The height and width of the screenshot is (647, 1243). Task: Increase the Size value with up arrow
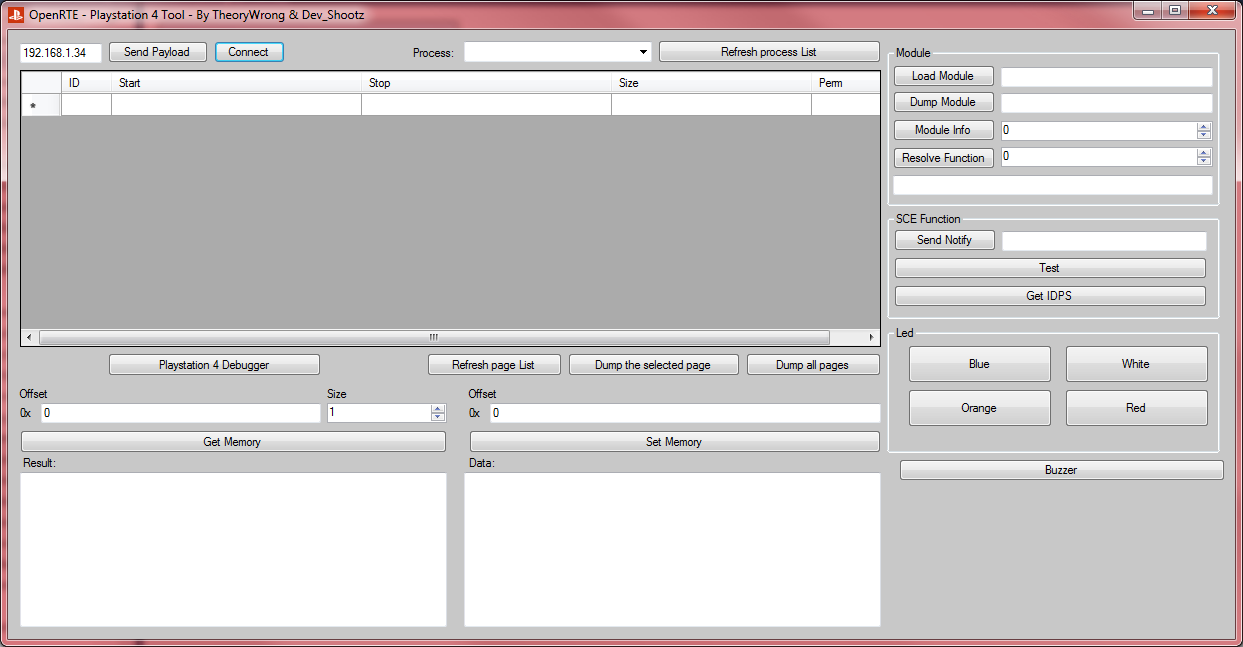pyautogui.click(x=437, y=408)
